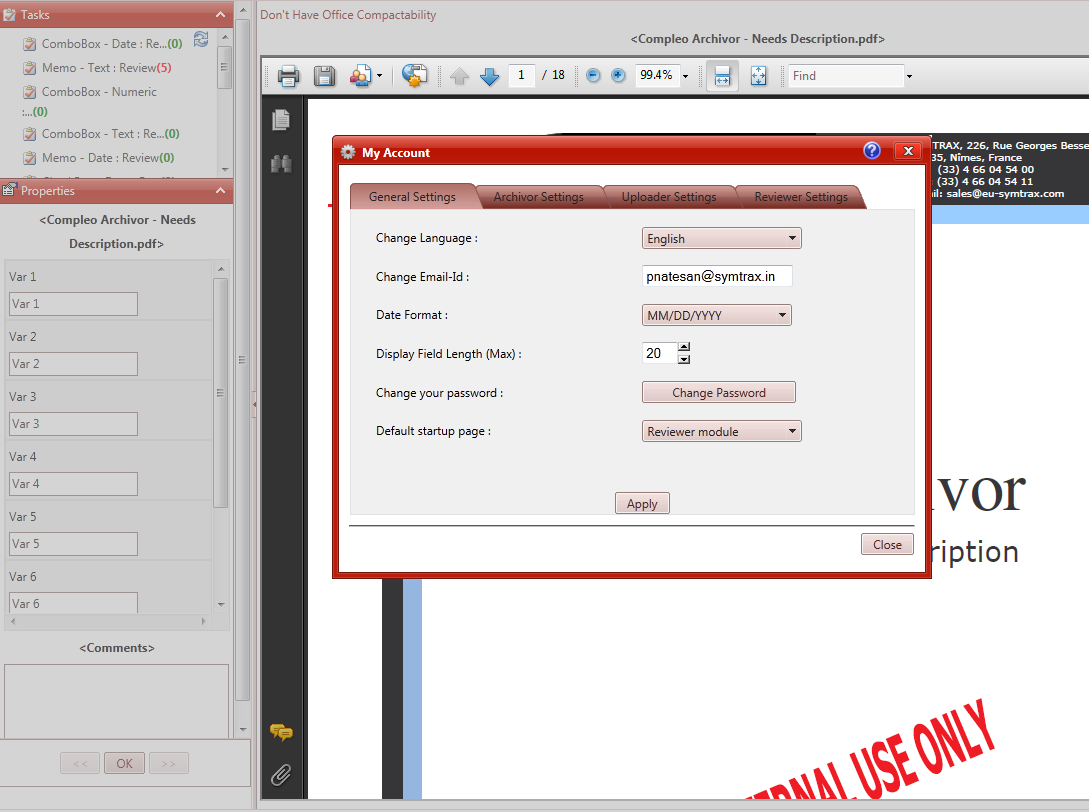Click the Properties vertical scrollbar thumb
This screenshot has width=1089, height=812.
click(220, 393)
